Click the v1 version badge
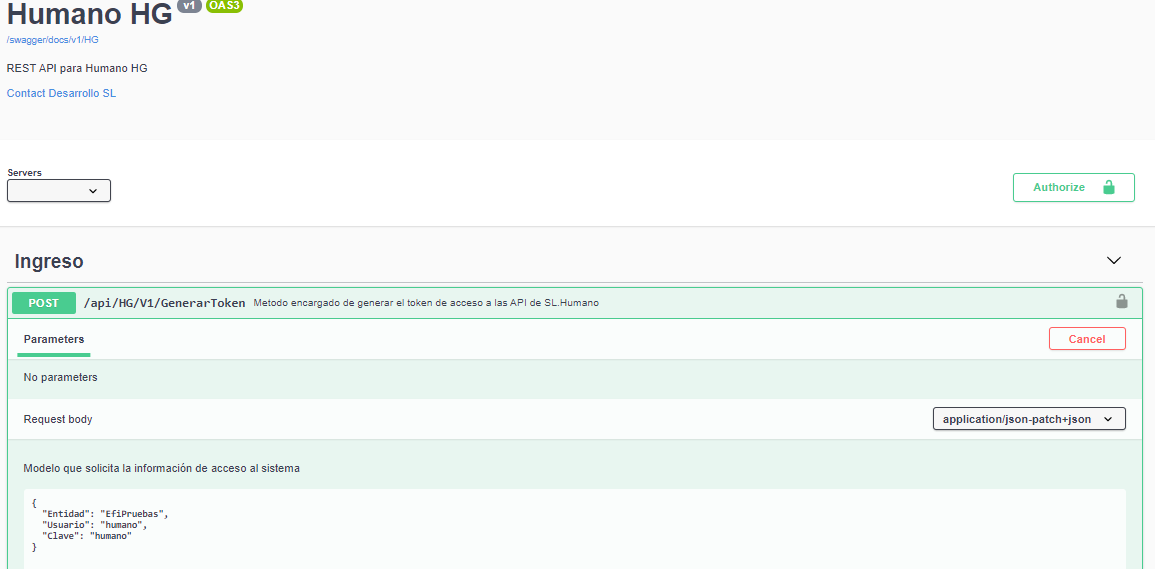The width and height of the screenshot is (1155, 569). pyautogui.click(x=188, y=6)
